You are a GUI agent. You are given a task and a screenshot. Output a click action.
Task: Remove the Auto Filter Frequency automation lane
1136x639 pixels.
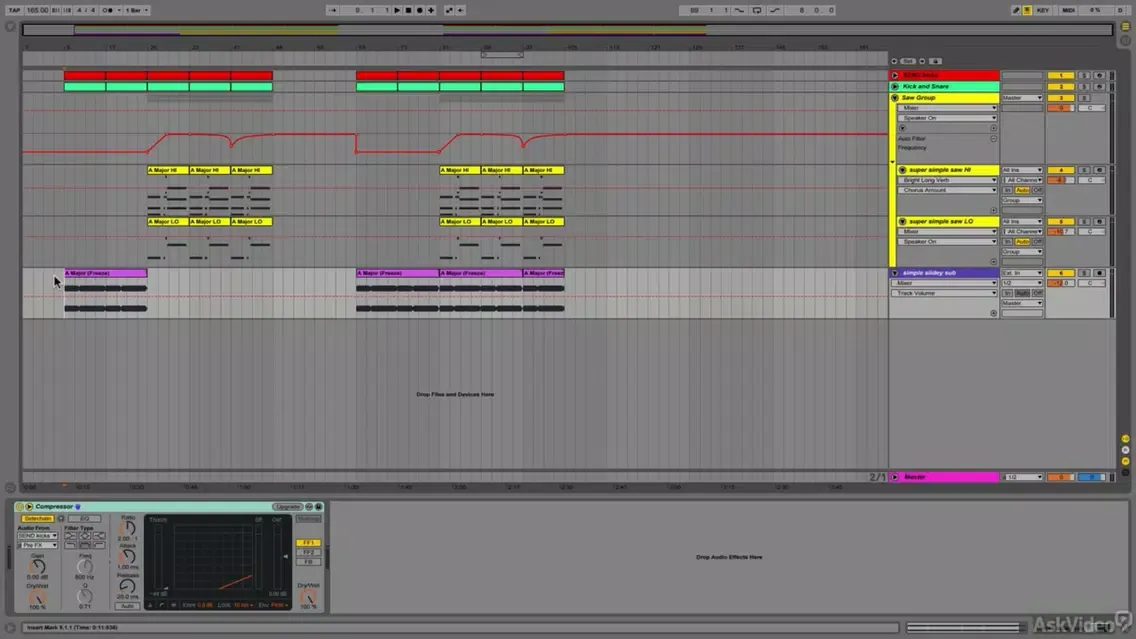(993, 138)
